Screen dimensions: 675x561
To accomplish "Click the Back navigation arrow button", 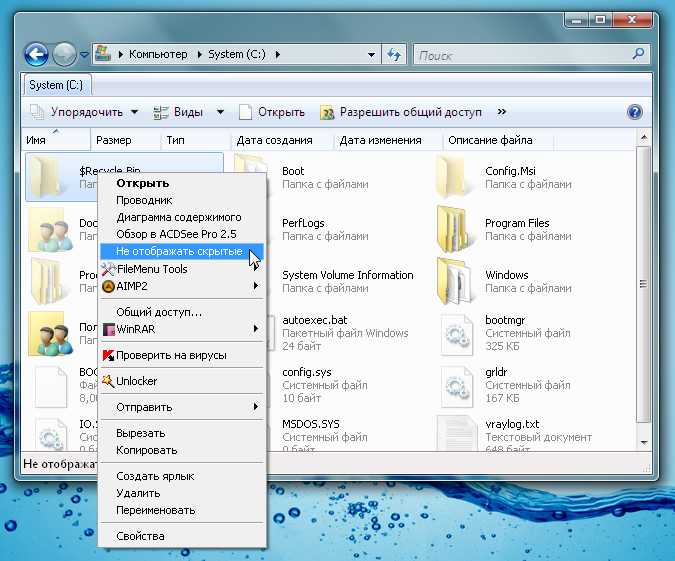I will coord(36,54).
